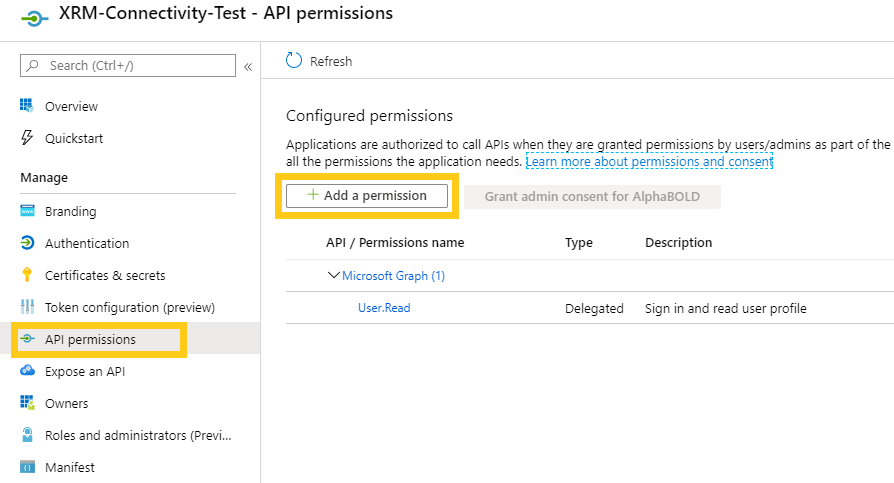Click the Search (Ctrl+/) field
Image resolution: width=894 pixels, height=483 pixels.
pos(128,66)
